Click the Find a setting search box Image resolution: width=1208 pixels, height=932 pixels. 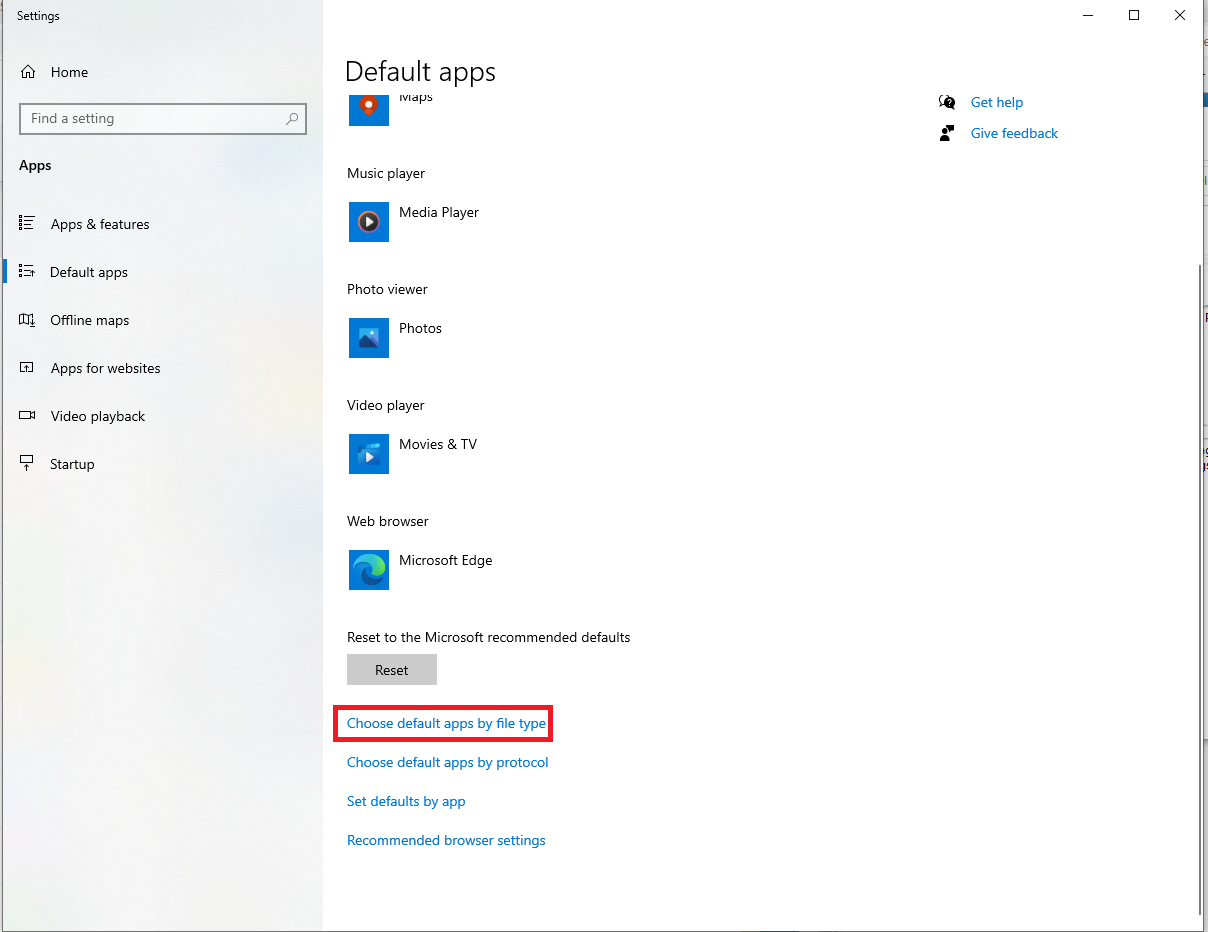163,118
